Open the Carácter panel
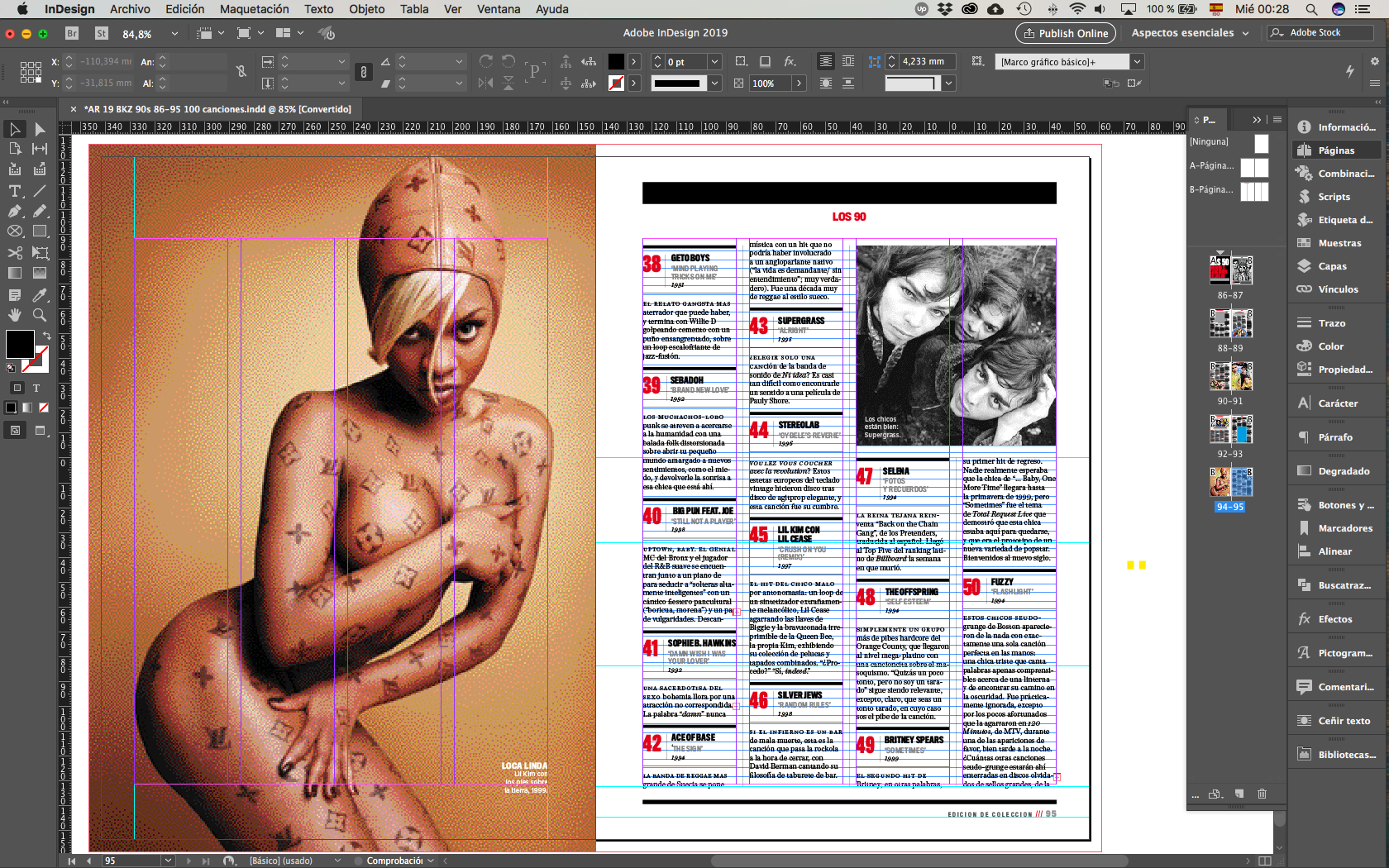1389x868 pixels. point(1337,403)
